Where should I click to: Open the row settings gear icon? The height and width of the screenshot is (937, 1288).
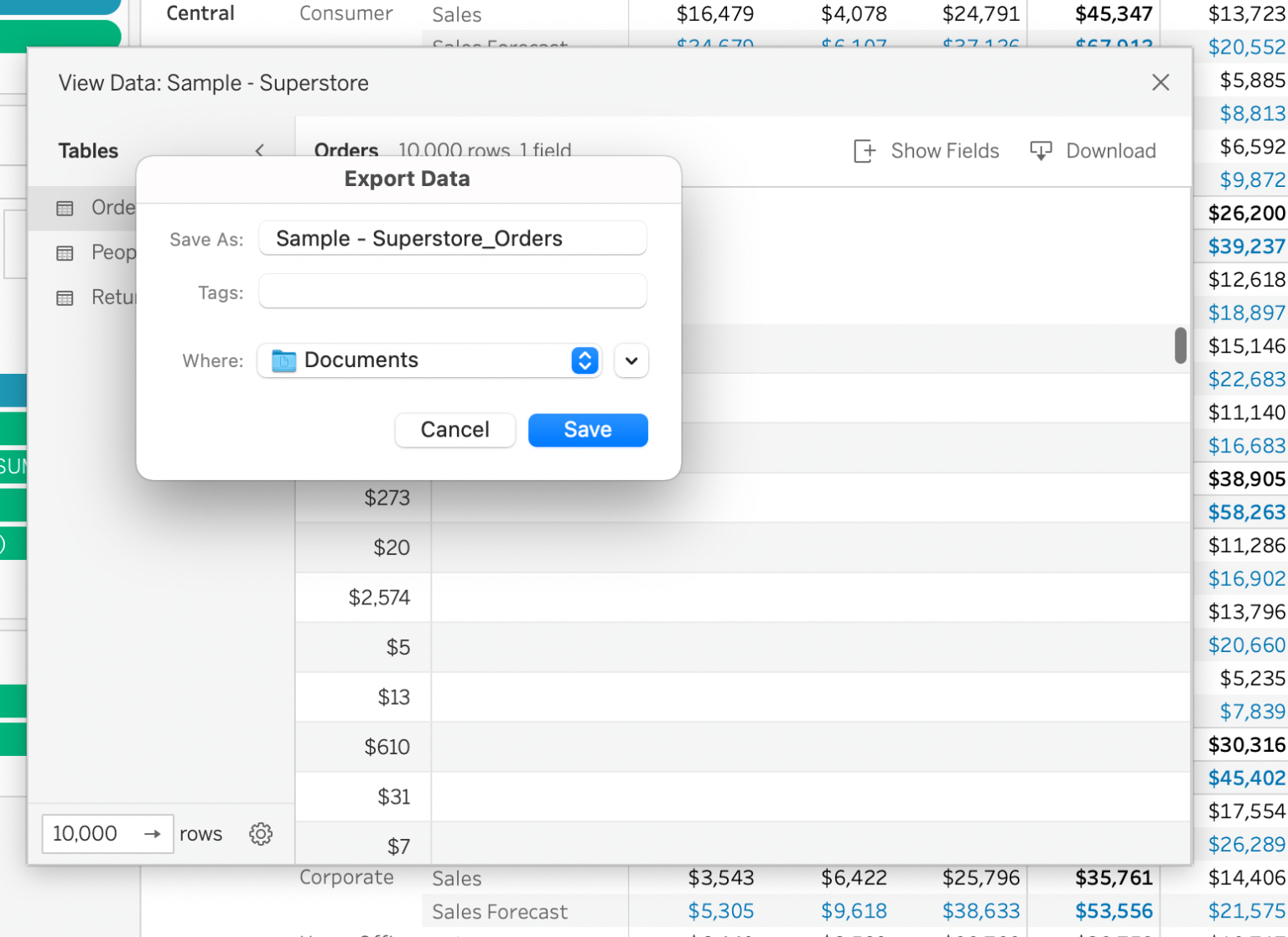[261, 834]
